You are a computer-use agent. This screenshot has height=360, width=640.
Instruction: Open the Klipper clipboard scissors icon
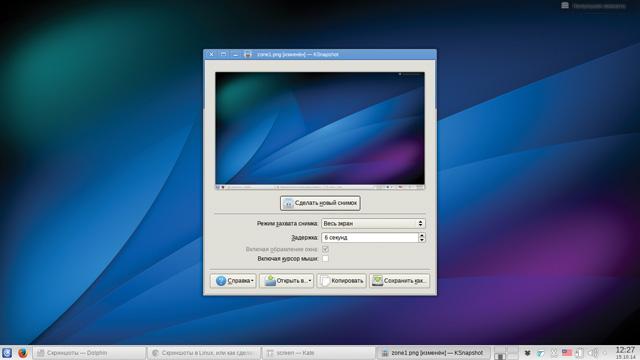554,353
